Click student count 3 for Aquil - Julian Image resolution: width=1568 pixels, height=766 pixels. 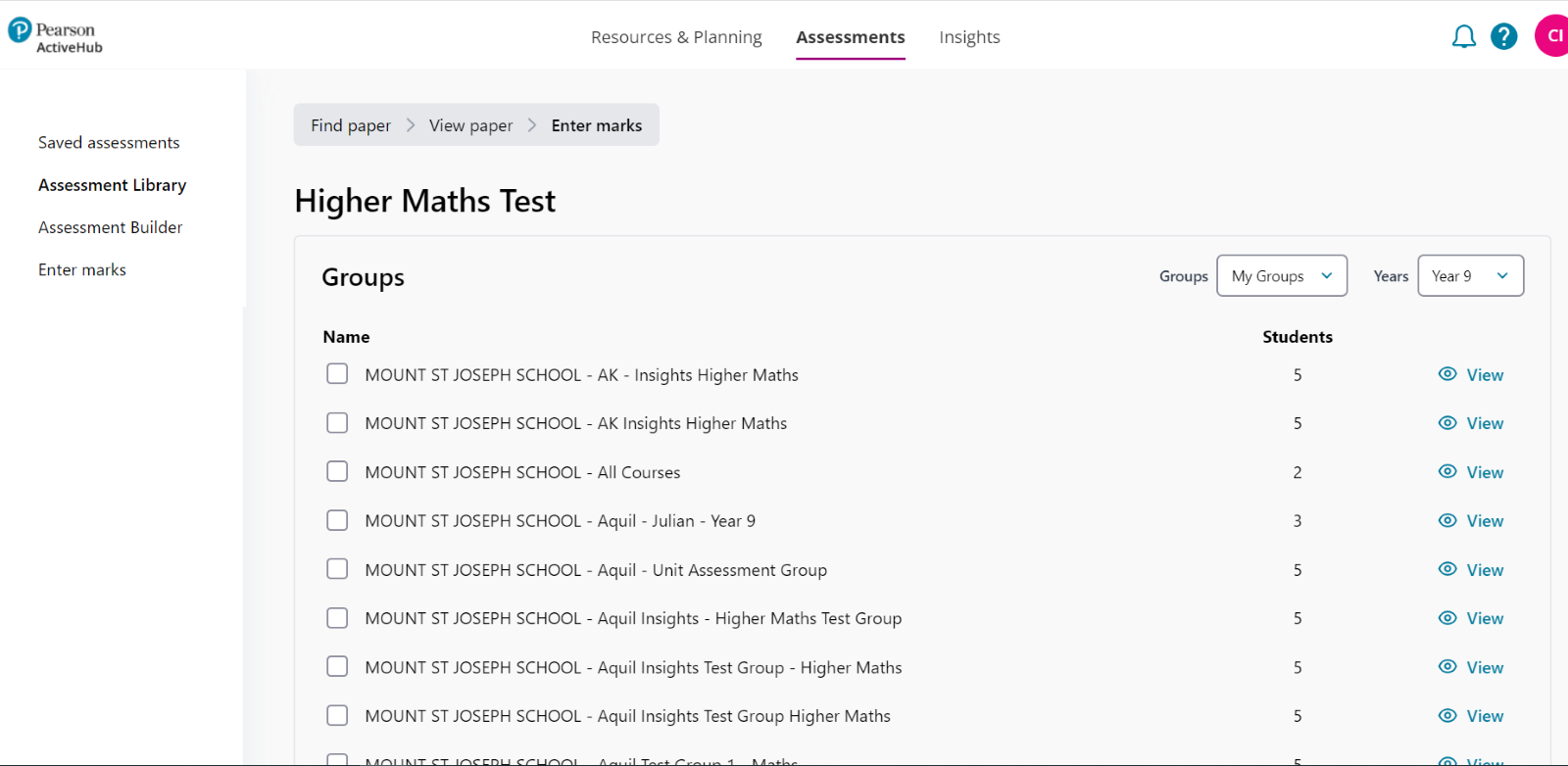(x=1298, y=521)
